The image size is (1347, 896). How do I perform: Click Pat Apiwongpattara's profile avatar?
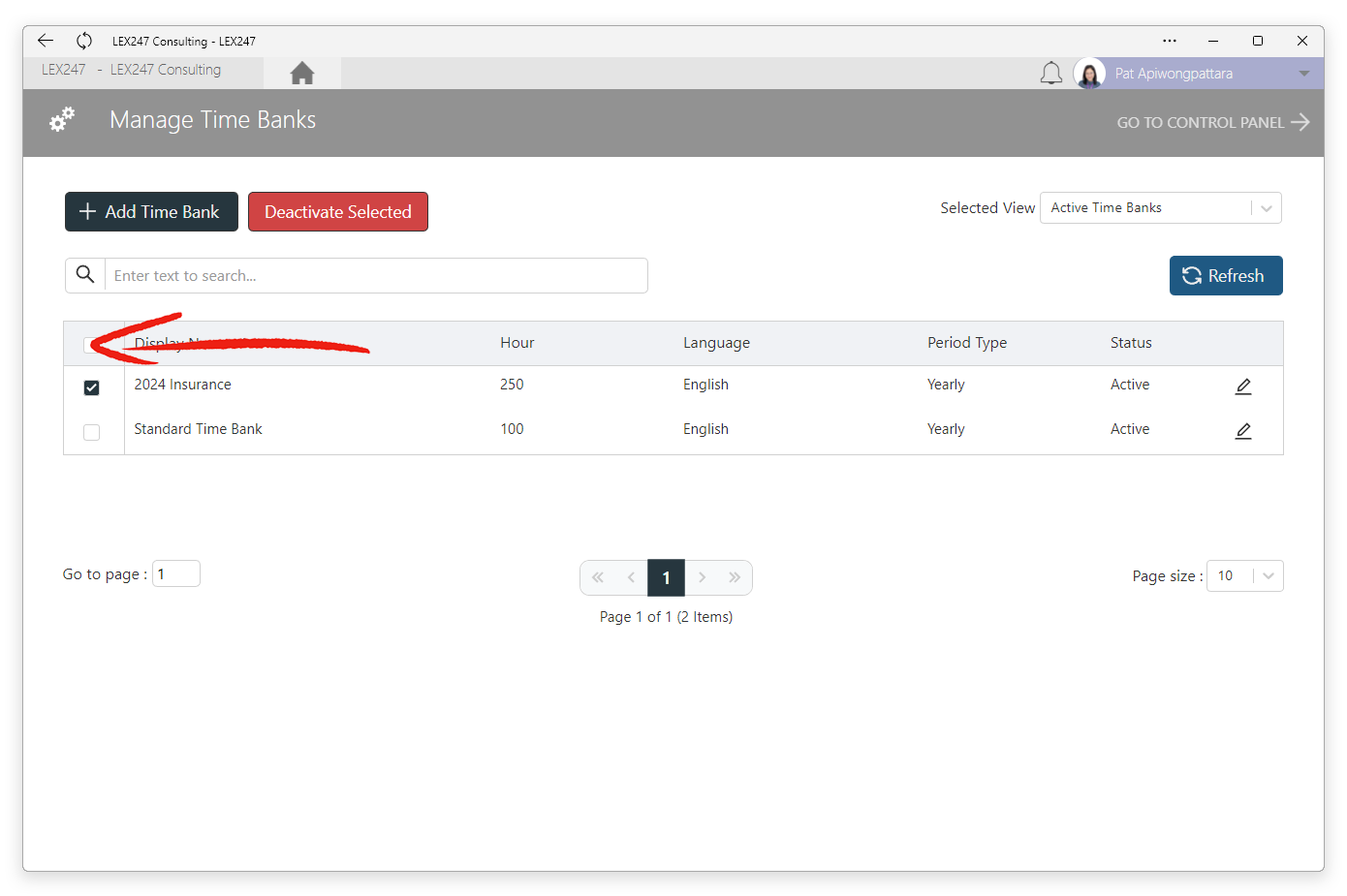pos(1089,74)
